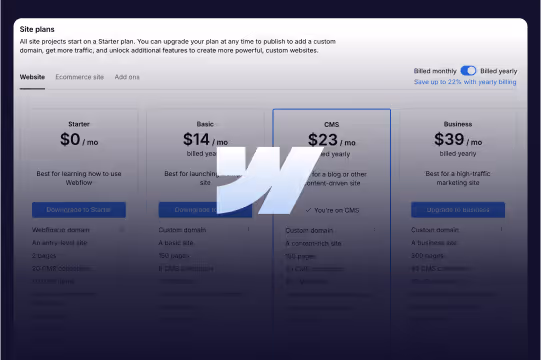Click the Basic $14 price
541x360 pixels.
tap(205, 139)
